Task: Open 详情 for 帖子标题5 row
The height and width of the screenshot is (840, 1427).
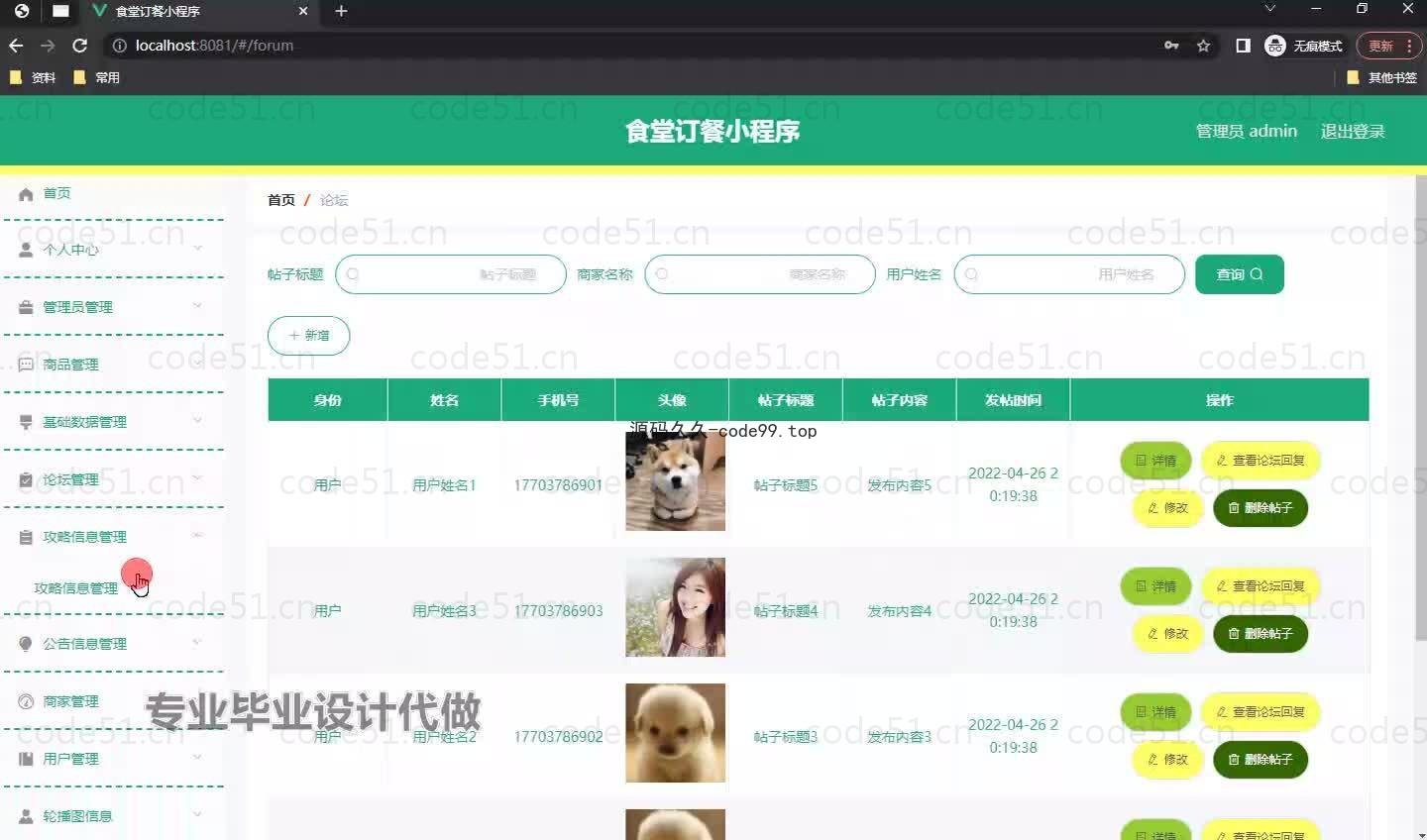Action: pyautogui.click(x=1155, y=461)
